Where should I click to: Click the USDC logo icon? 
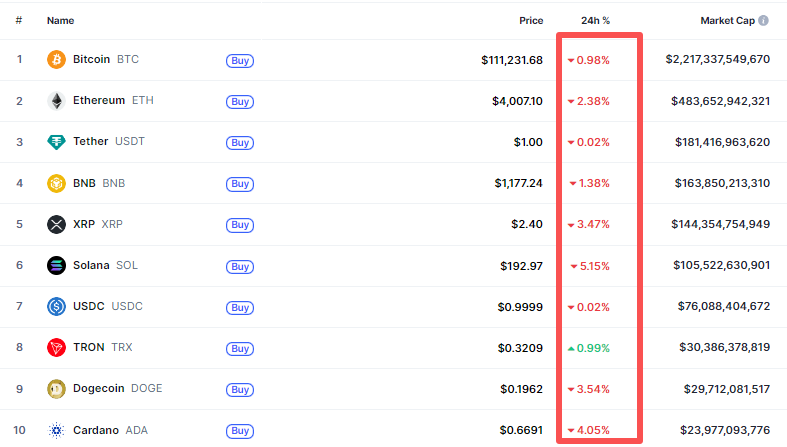56,306
